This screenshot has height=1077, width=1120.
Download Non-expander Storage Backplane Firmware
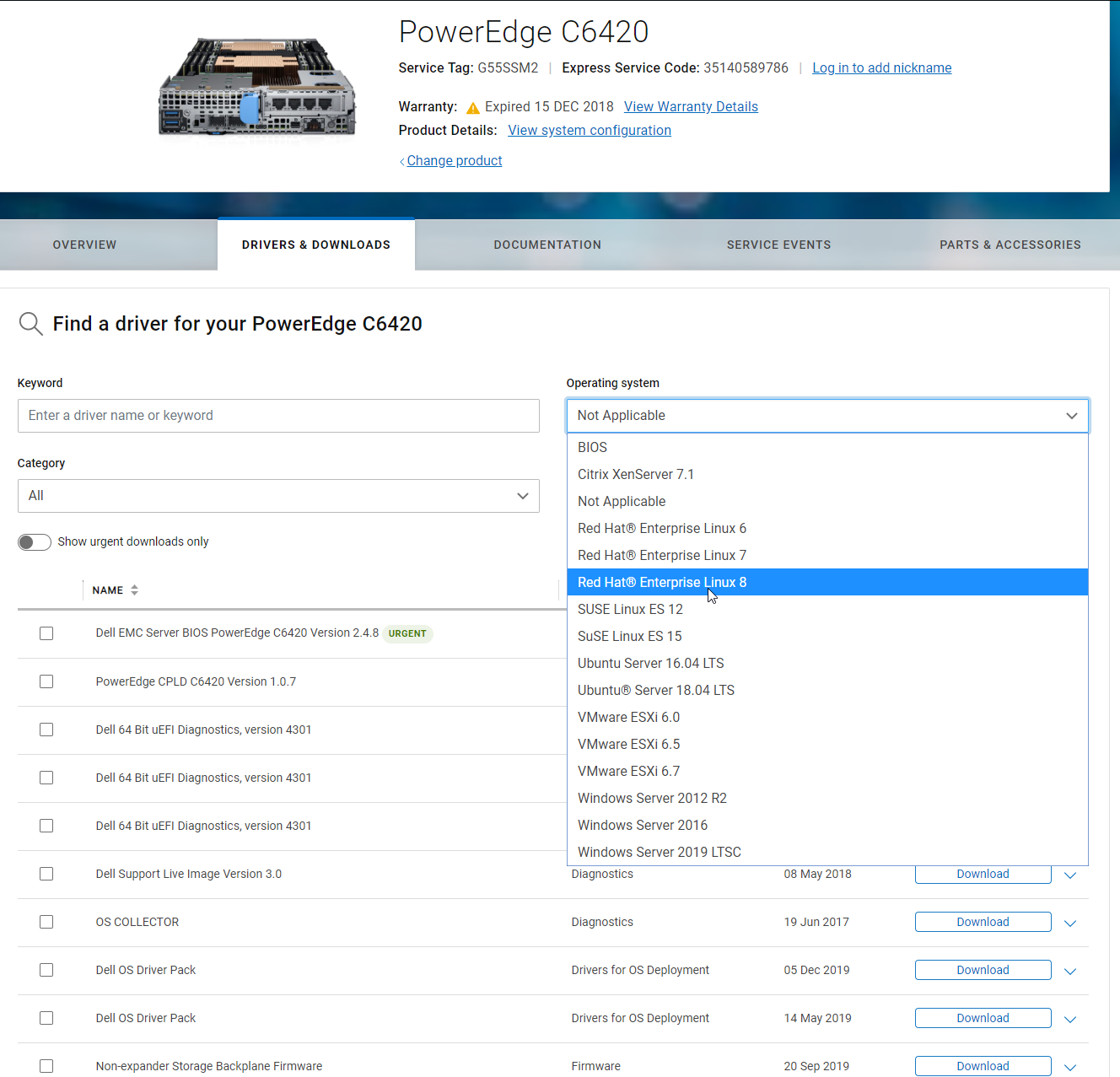click(983, 1066)
